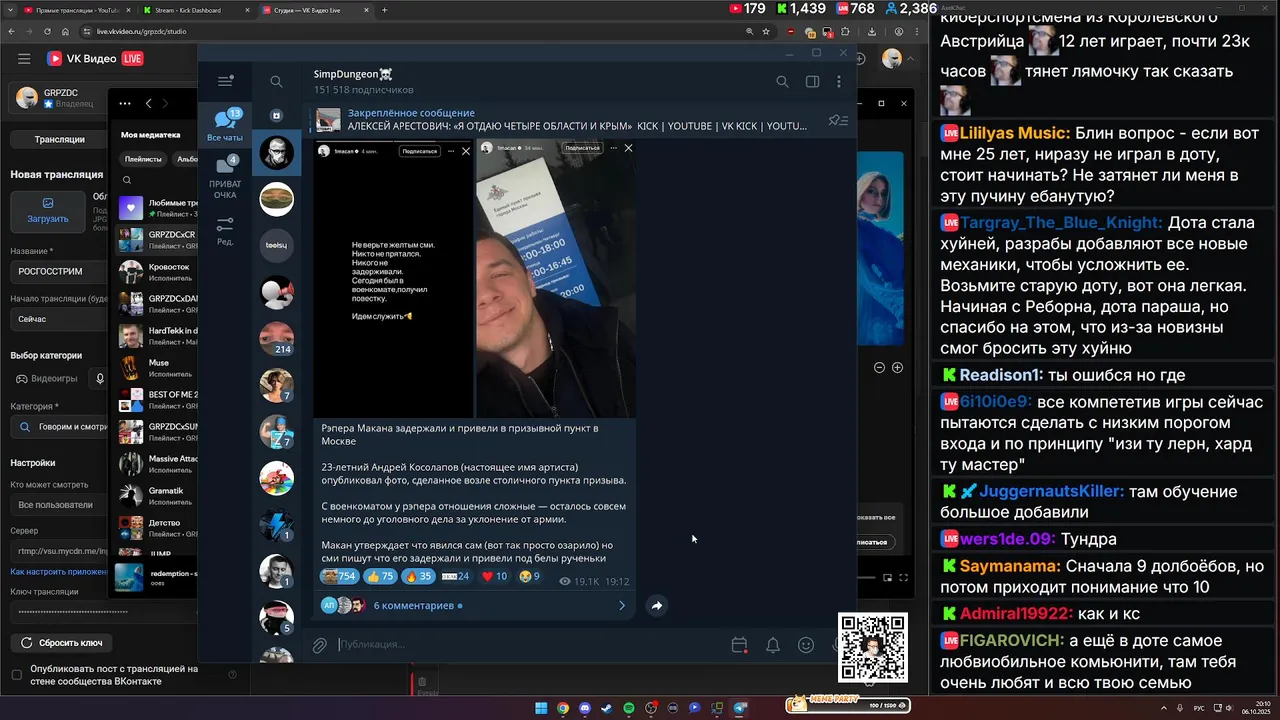The width and height of the screenshot is (1280, 720).
Task: Click the crying emoji 9 reaction
Action: [x=529, y=576]
